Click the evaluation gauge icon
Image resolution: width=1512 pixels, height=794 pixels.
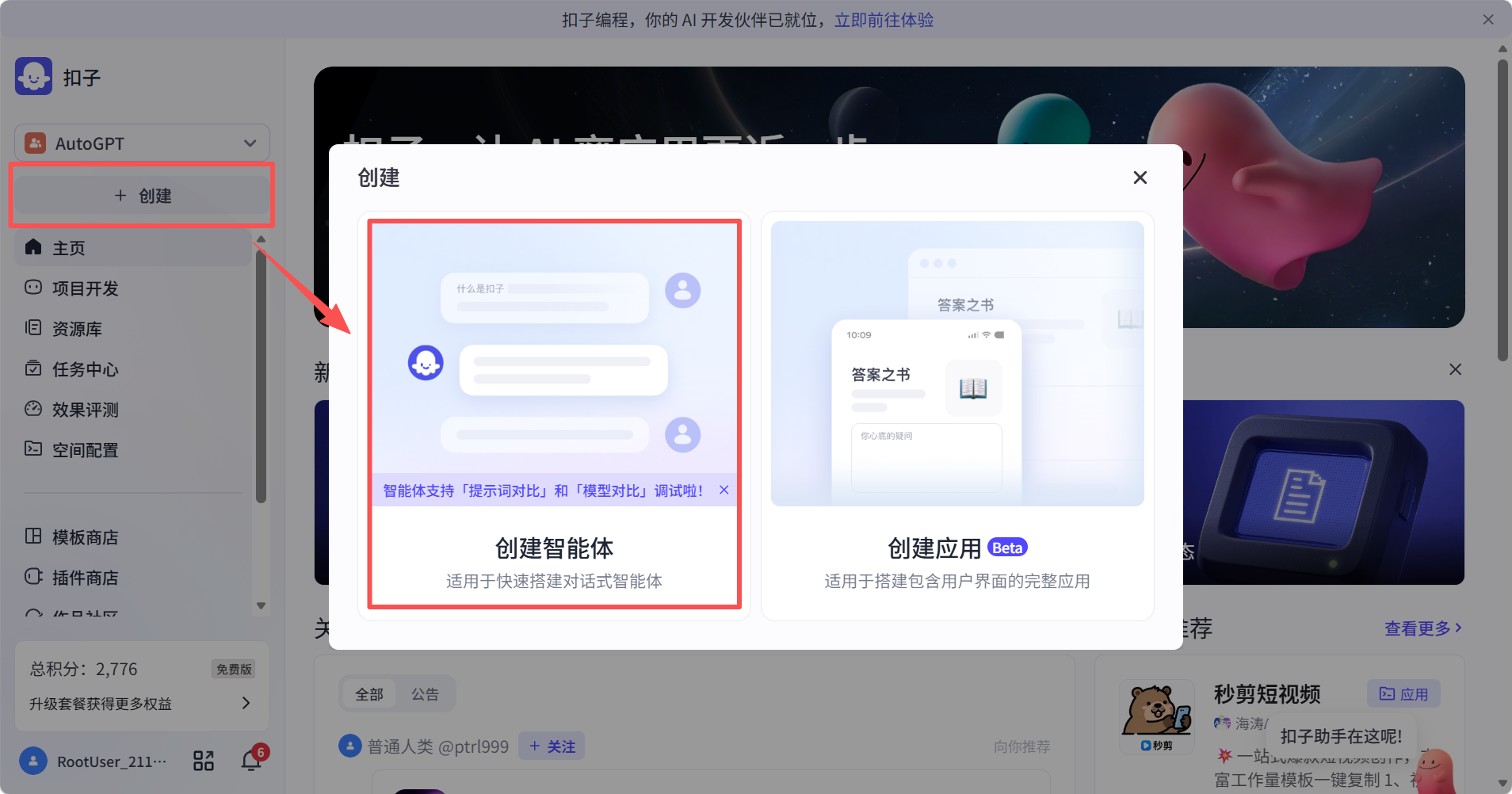click(33, 409)
